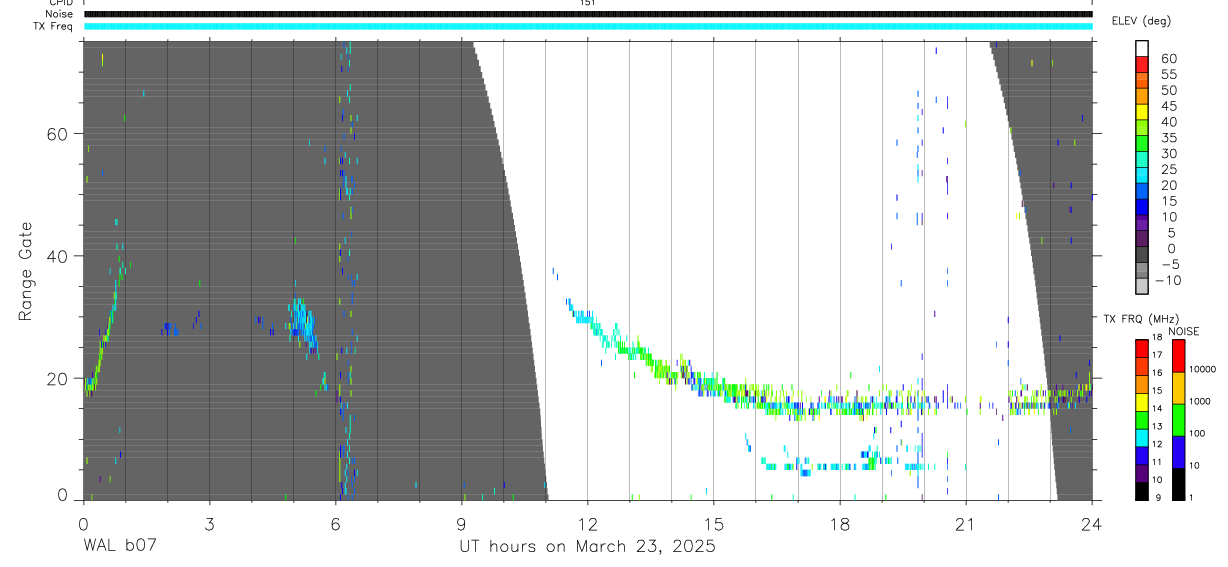Screen dimensions: 1228x567
Task: Click the '10000' noise legend label
Action: [x=1203, y=371]
